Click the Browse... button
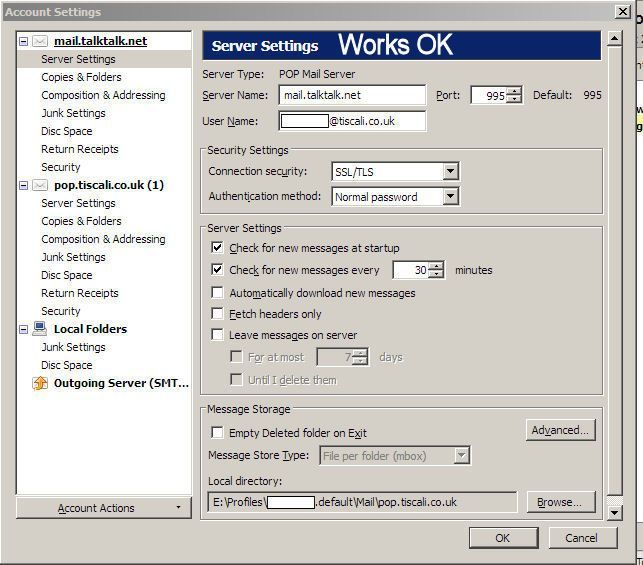The height and width of the screenshot is (565, 643). pyautogui.click(x=561, y=502)
